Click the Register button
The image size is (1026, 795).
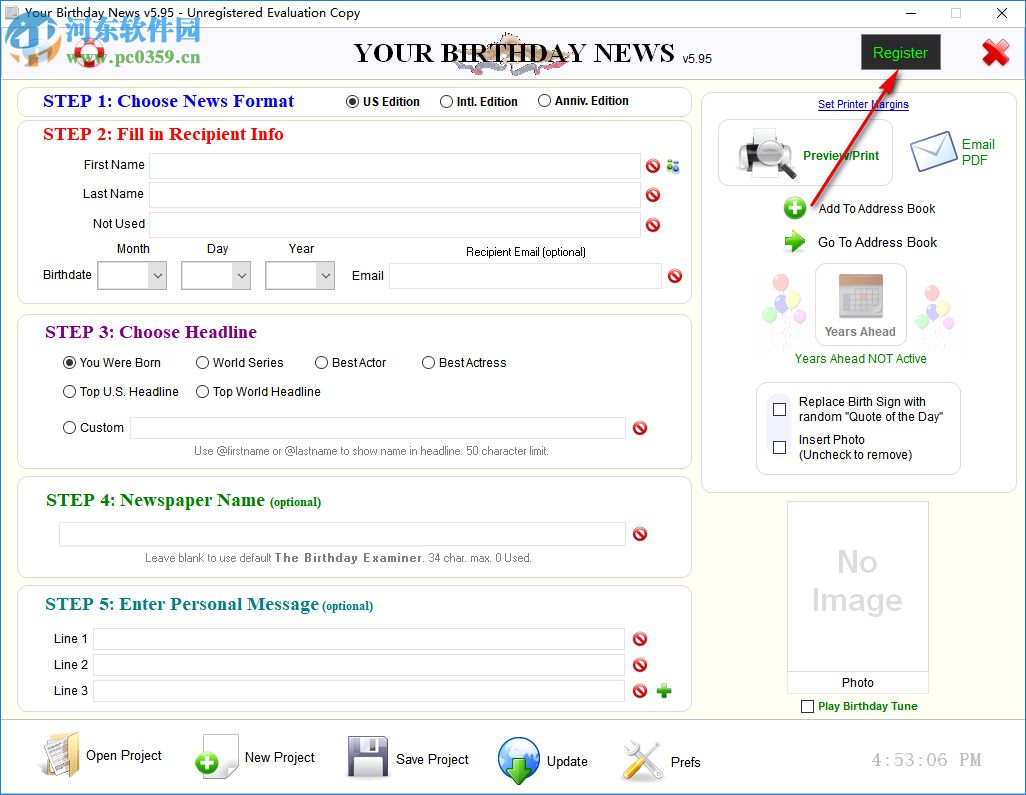click(x=900, y=52)
